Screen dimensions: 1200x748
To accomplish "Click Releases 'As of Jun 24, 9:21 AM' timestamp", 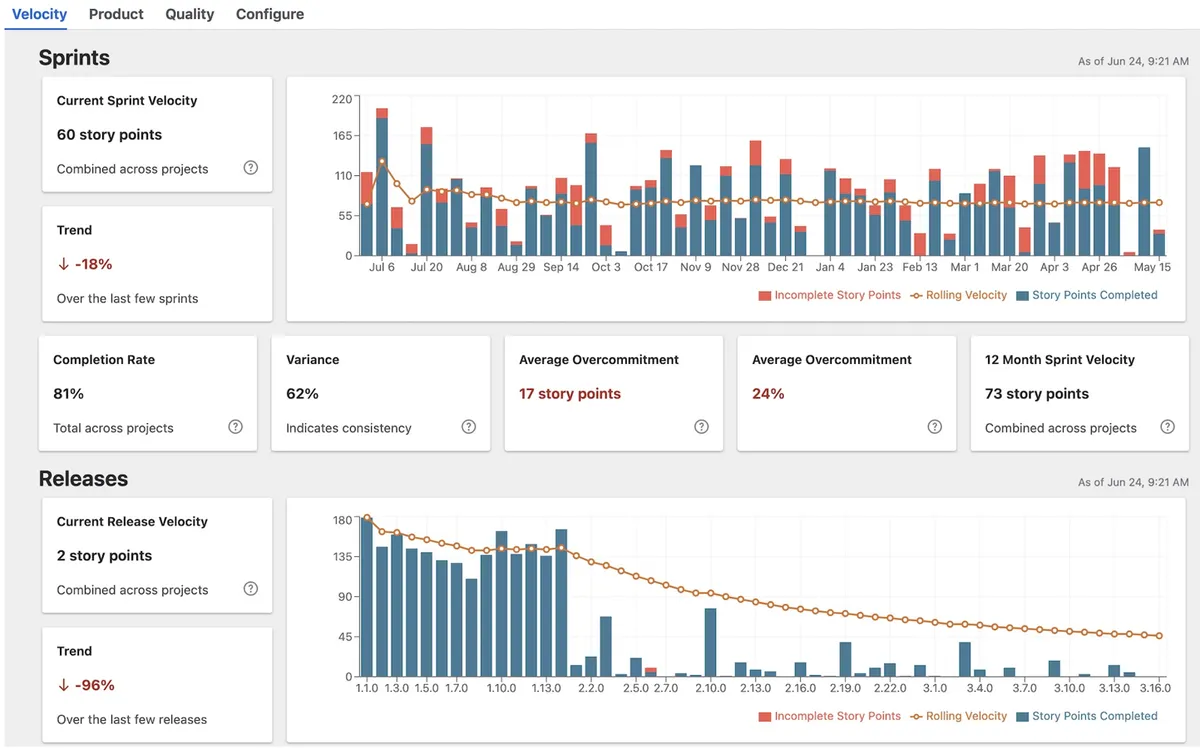I will coord(1133,483).
